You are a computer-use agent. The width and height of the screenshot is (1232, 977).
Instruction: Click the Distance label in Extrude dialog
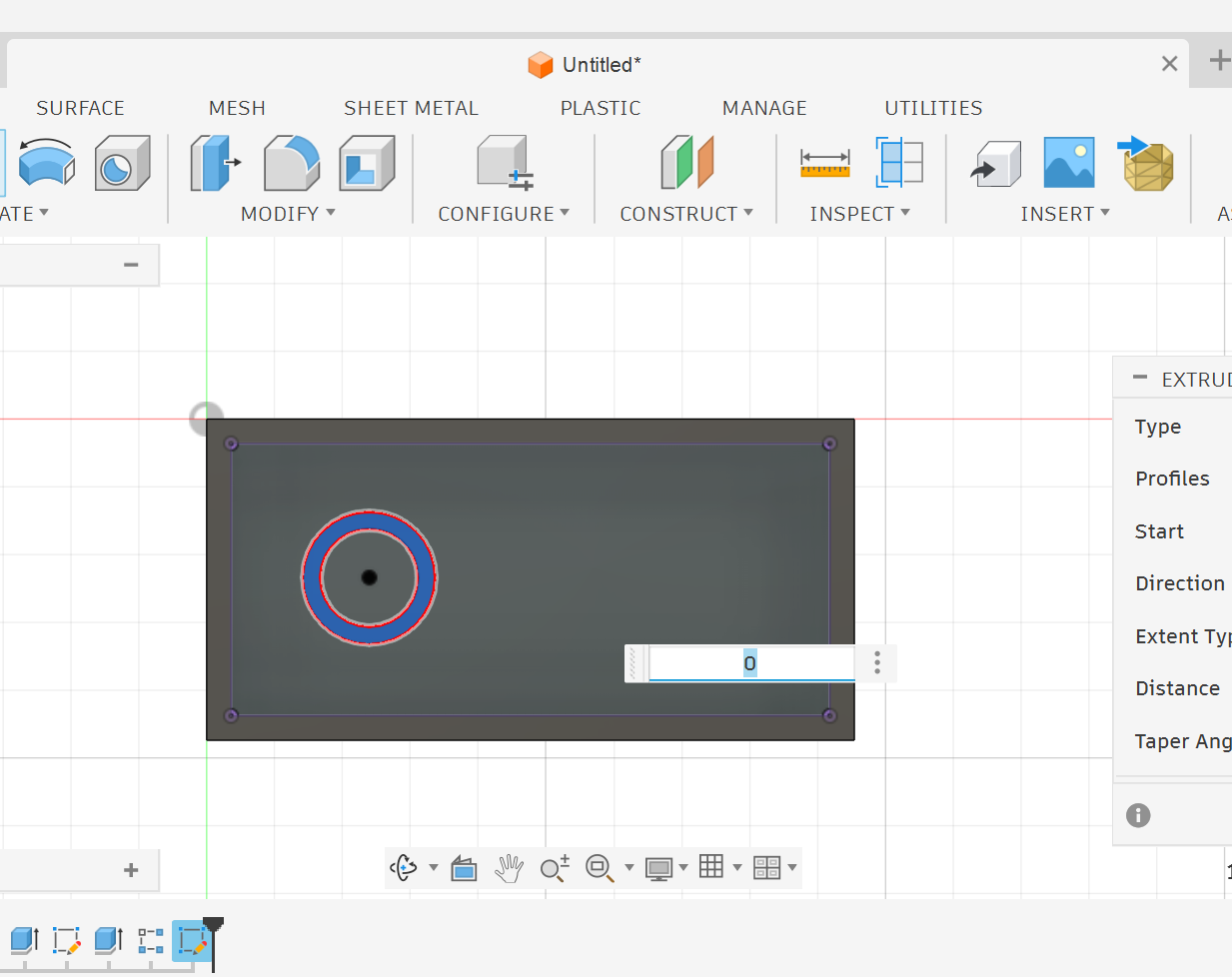tap(1177, 688)
